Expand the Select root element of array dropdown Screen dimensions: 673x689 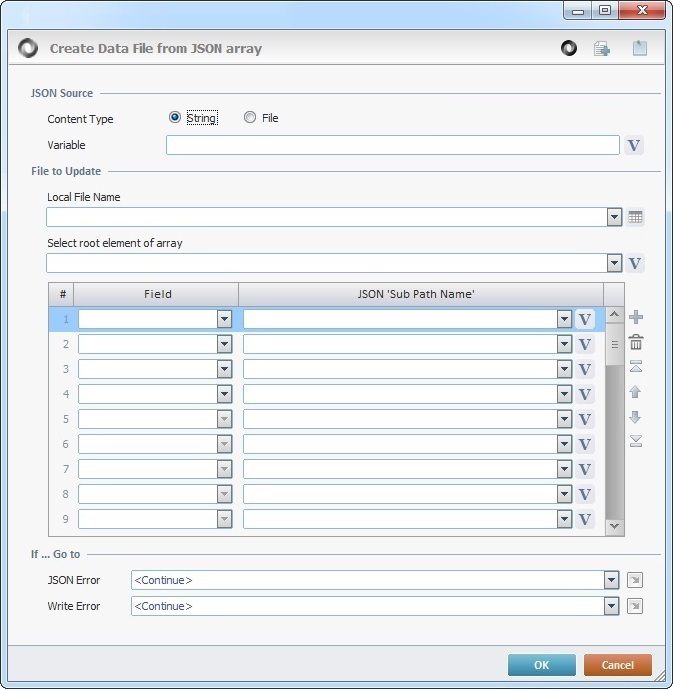click(614, 264)
